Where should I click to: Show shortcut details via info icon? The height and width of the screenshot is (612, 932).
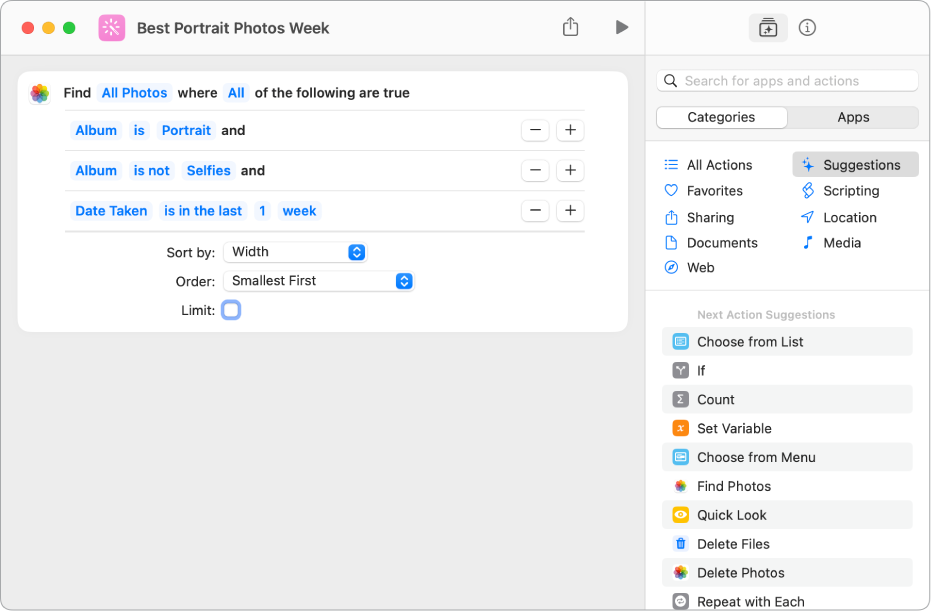(x=808, y=28)
